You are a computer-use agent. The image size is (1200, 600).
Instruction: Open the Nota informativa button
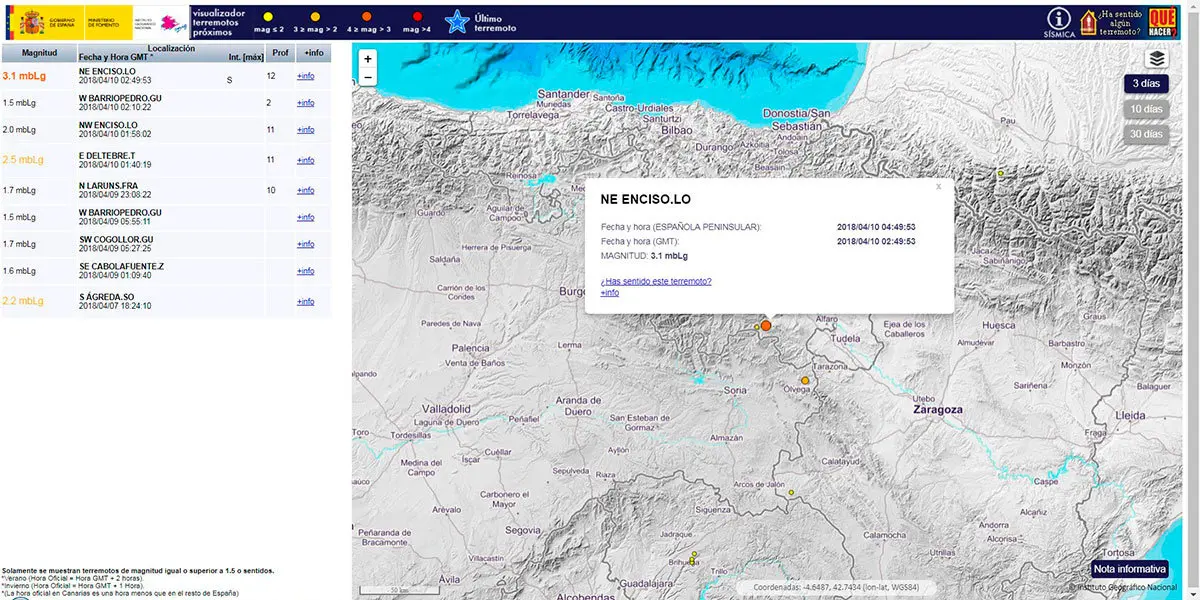click(1128, 569)
